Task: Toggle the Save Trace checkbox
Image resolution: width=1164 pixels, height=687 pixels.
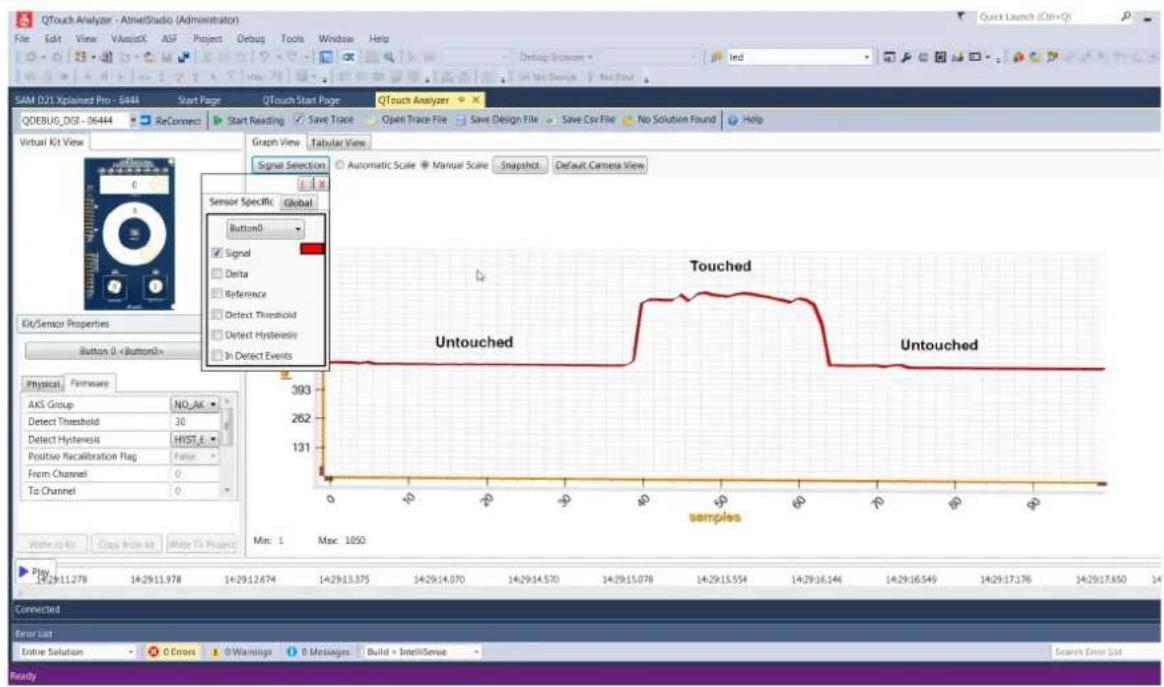Action: point(299,120)
